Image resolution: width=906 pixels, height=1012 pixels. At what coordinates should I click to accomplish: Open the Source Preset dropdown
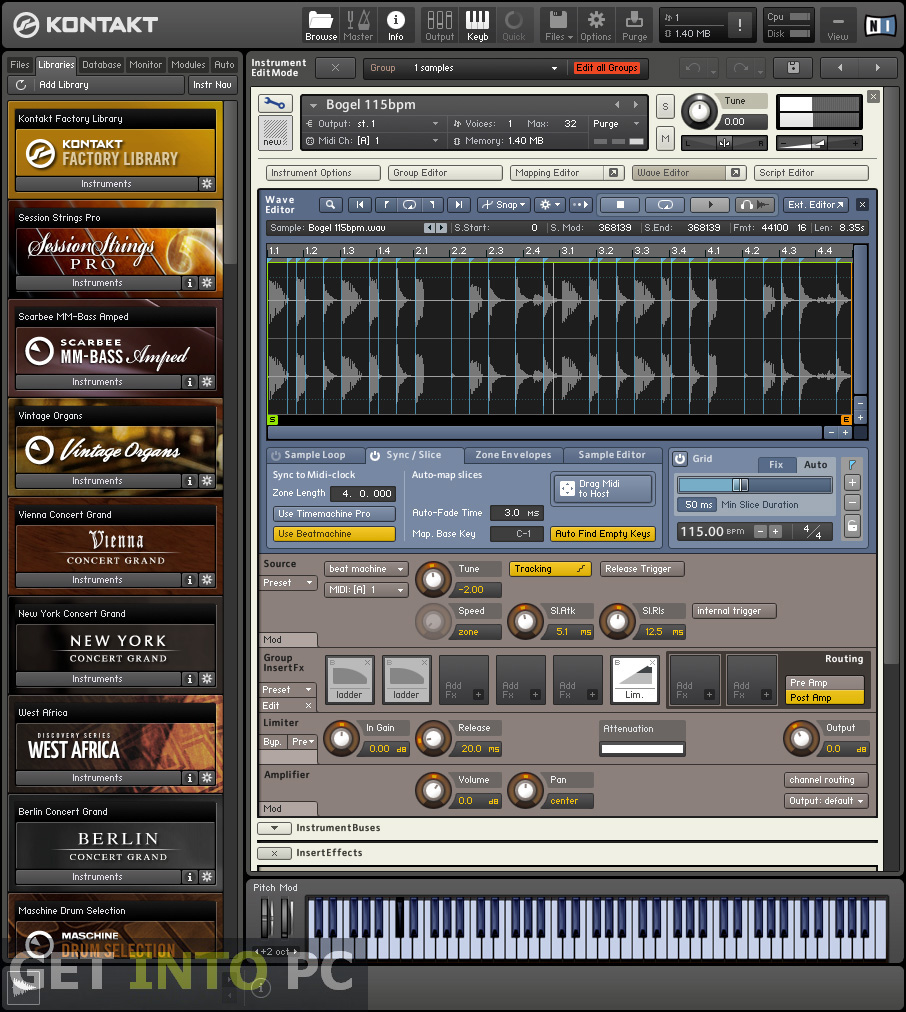288,583
